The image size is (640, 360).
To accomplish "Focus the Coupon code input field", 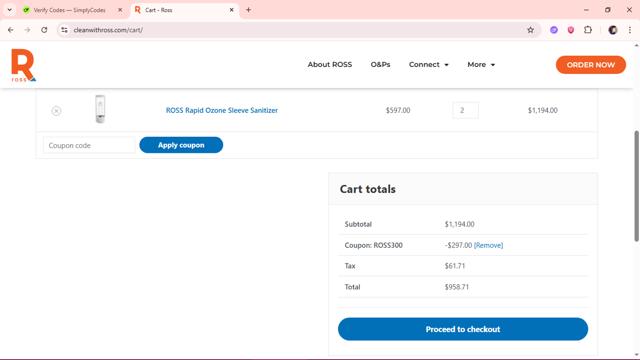I will point(89,145).
